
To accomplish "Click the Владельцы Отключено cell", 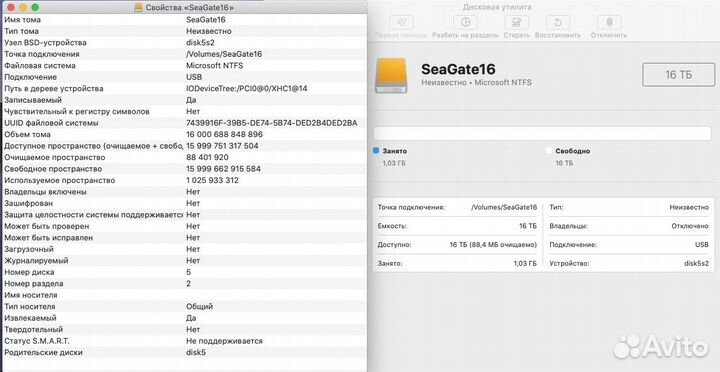I will click(629, 226).
